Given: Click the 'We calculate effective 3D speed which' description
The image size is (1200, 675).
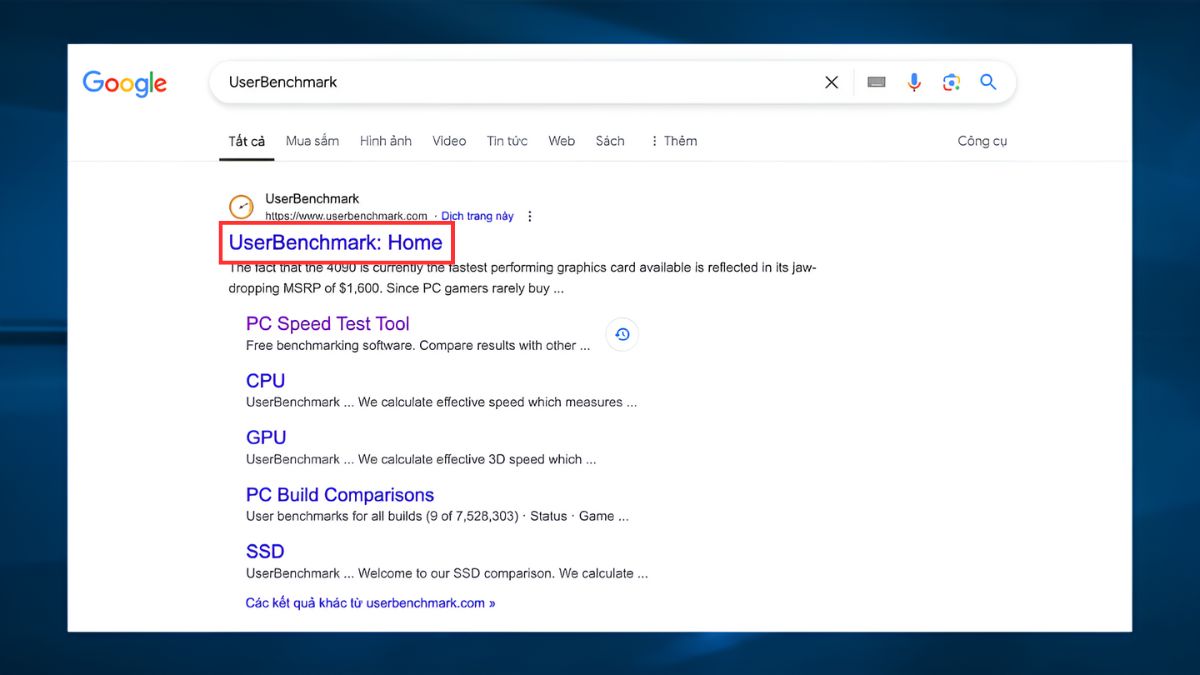Looking at the screenshot, I should [421, 460].
